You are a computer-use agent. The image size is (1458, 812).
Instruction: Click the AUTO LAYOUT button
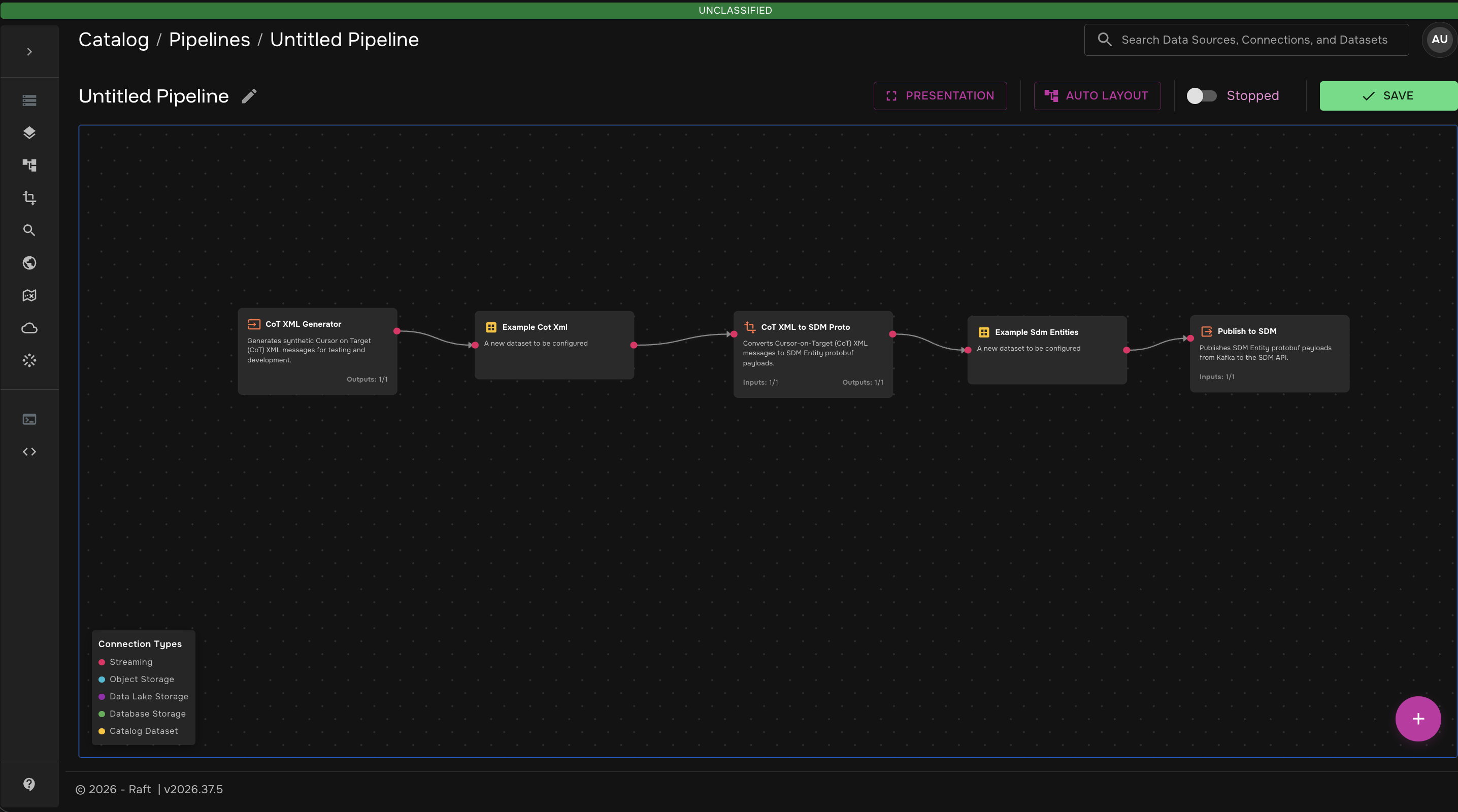point(1097,95)
